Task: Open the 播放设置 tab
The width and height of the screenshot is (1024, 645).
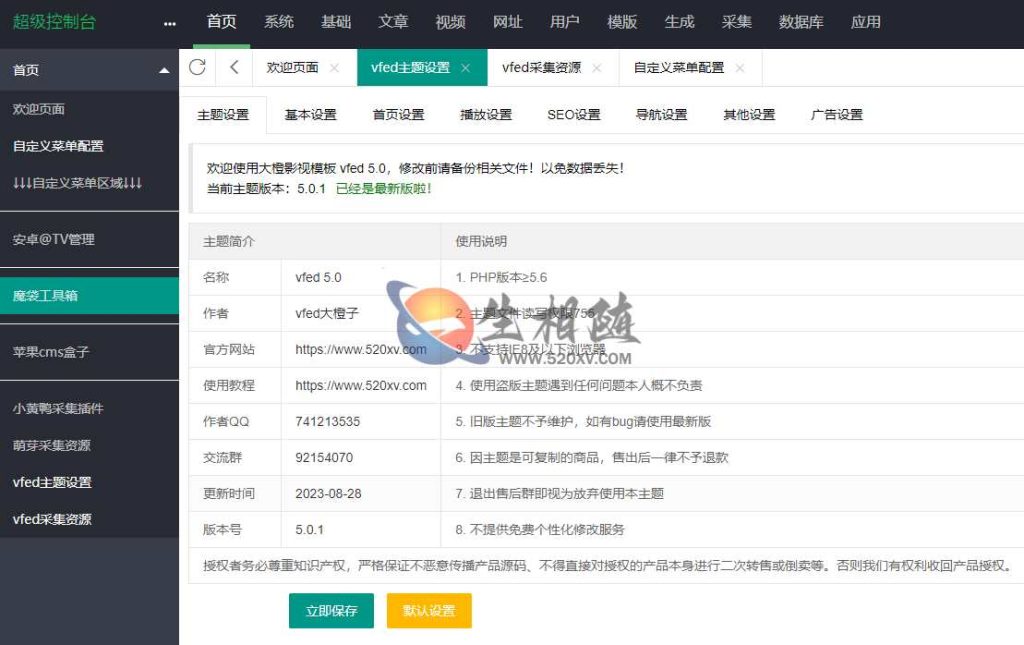Action: 485,114
